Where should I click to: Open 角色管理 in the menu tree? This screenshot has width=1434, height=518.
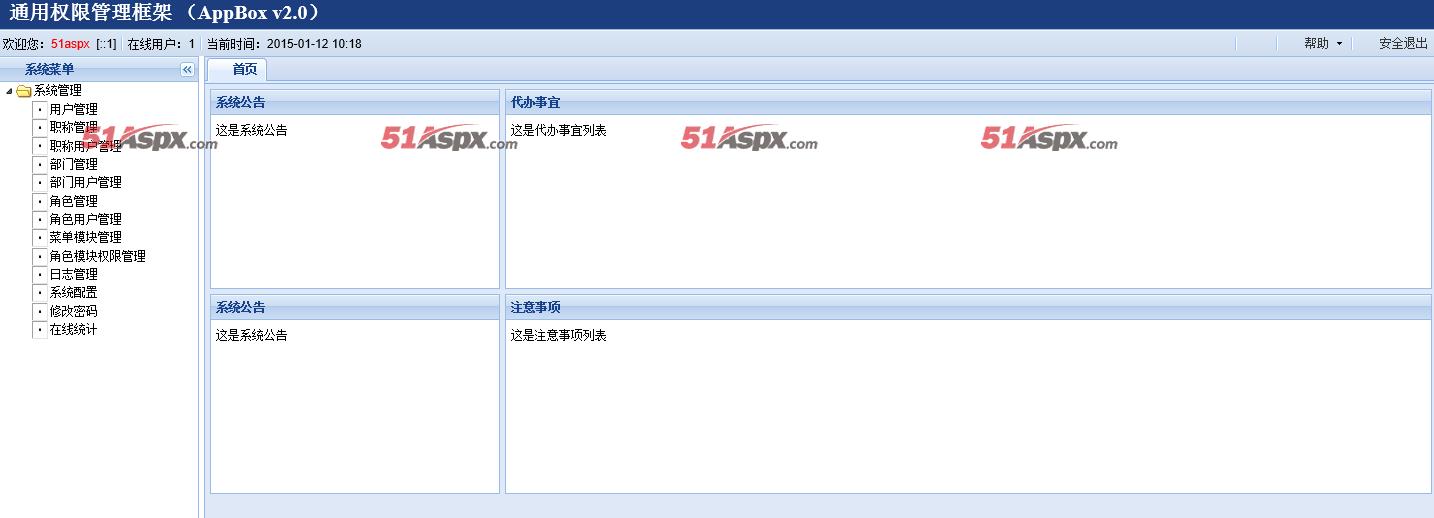74,201
